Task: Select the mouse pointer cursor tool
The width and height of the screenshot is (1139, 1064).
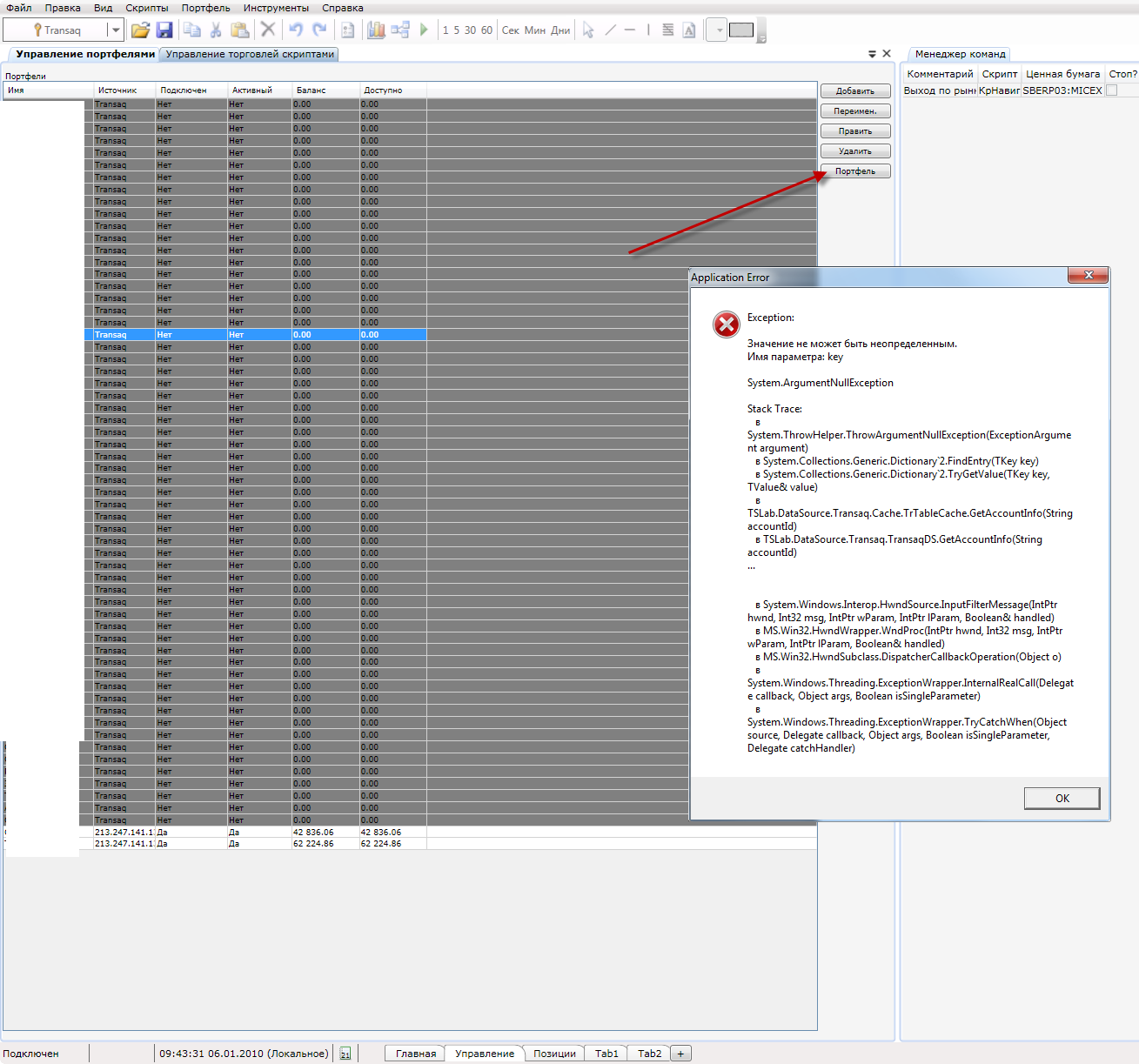Action: pyautogui.click(x=588, y=30)
